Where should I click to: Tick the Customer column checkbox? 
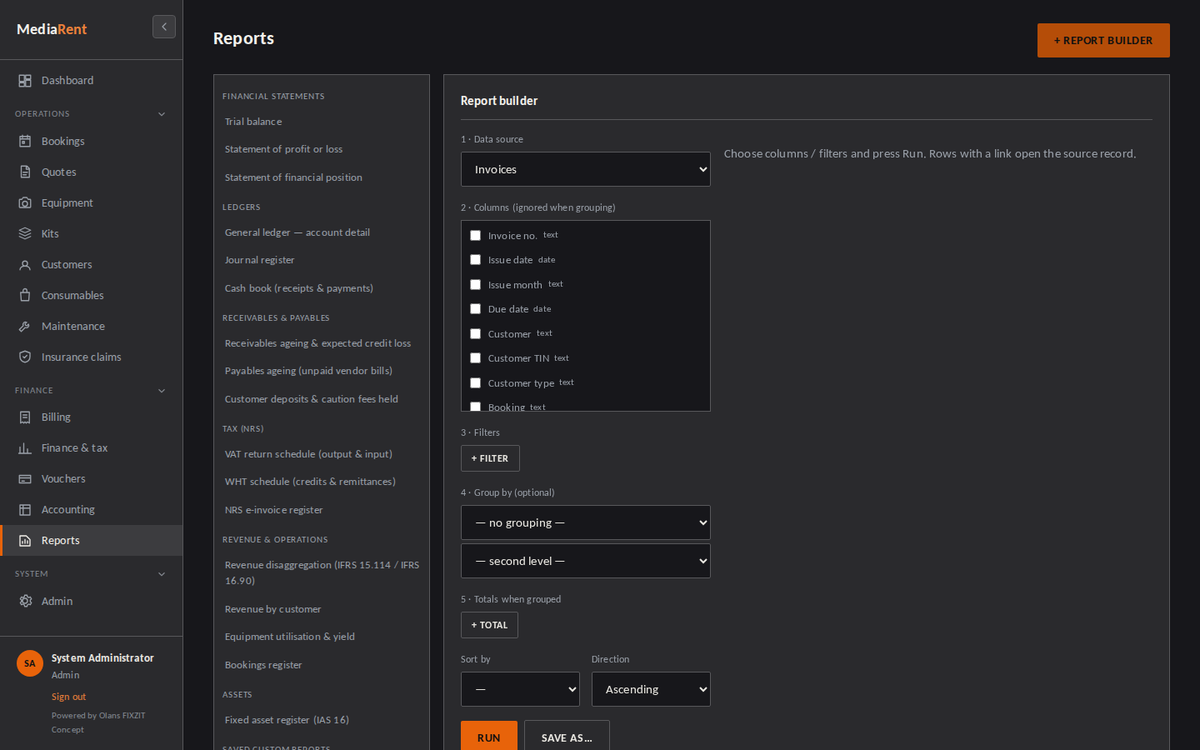coord(475,333)
